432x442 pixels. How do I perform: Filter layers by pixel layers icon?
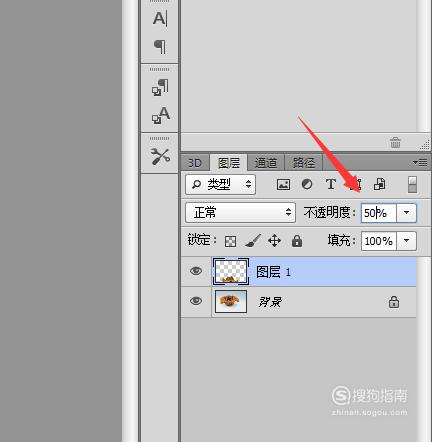tap(283, 184)
